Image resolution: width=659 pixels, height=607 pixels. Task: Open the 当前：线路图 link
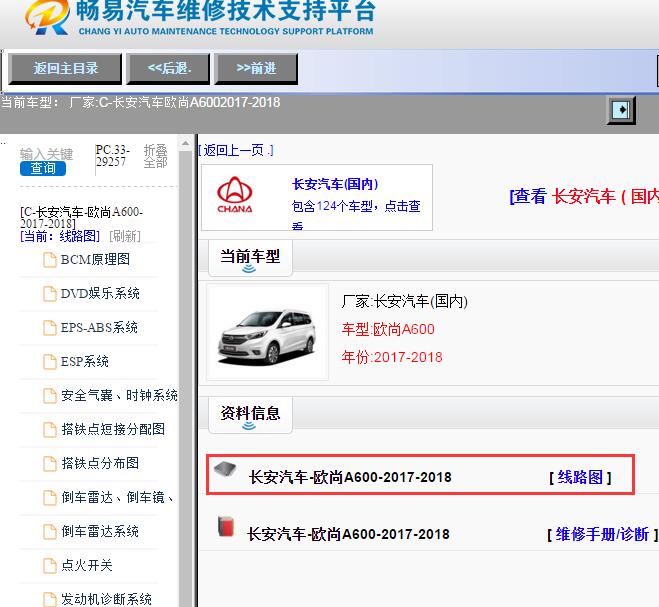60,236
